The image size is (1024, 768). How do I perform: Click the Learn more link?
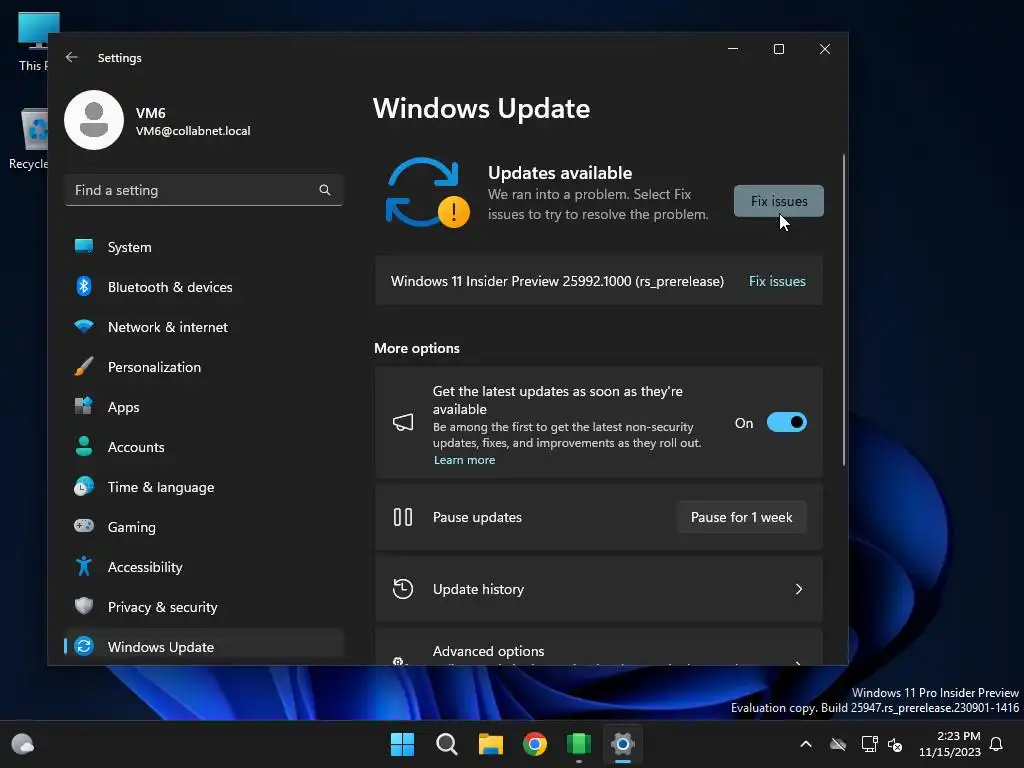tap(464, 460)
